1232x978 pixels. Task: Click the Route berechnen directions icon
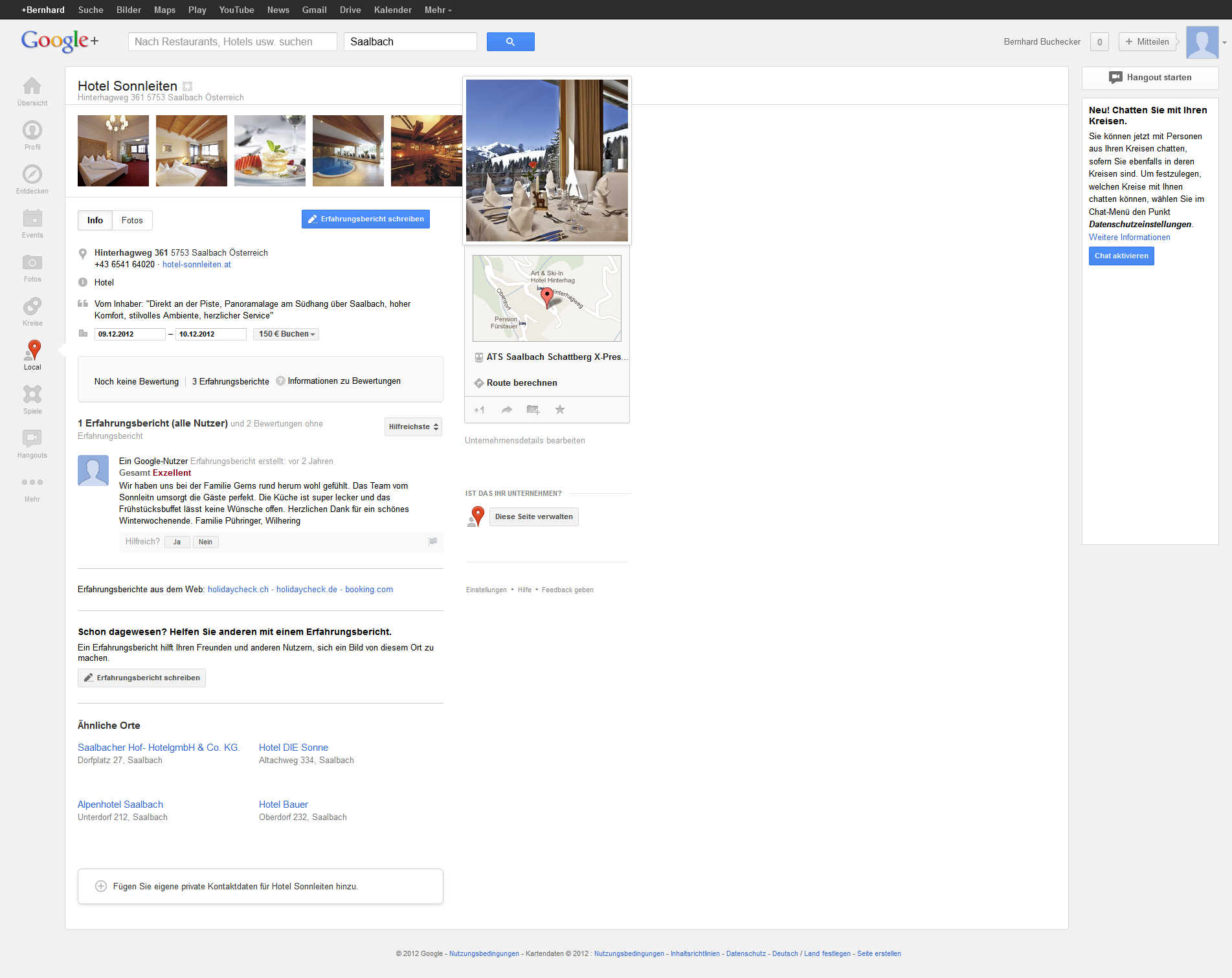[479, 383]
